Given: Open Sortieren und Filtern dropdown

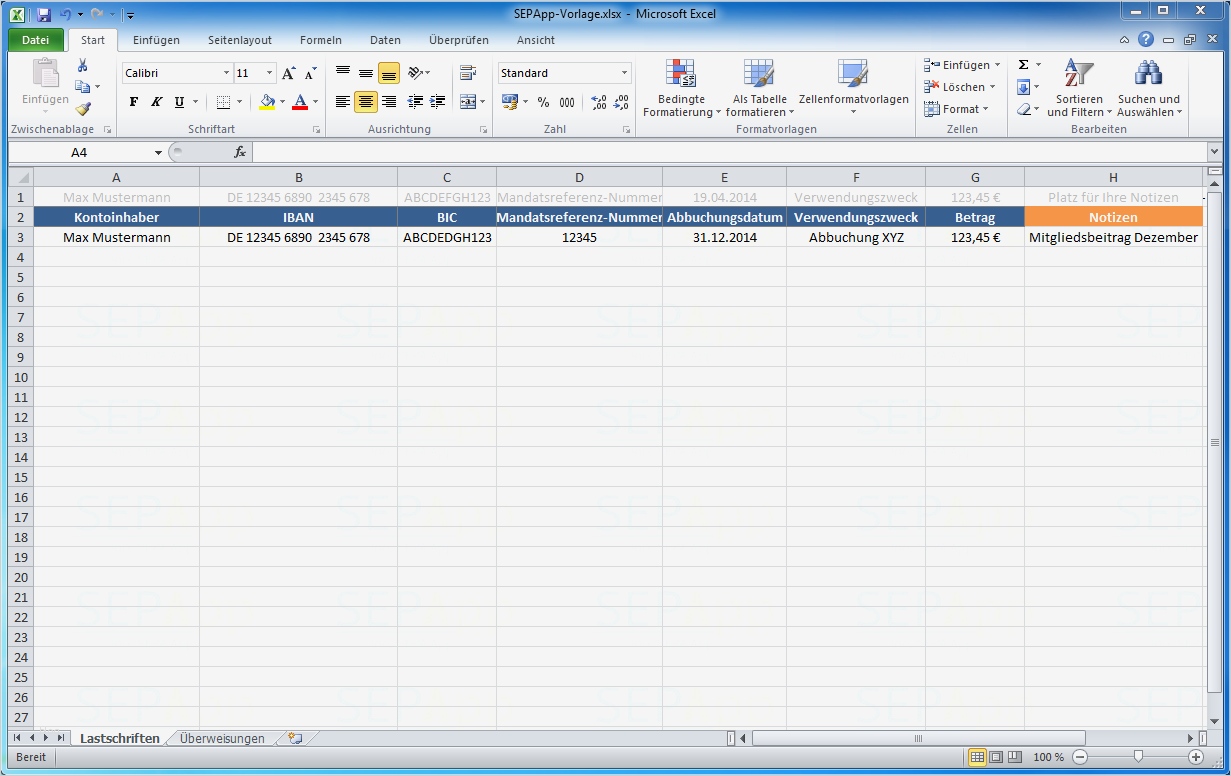Looking at the screenshot, I should [1079, 89].
